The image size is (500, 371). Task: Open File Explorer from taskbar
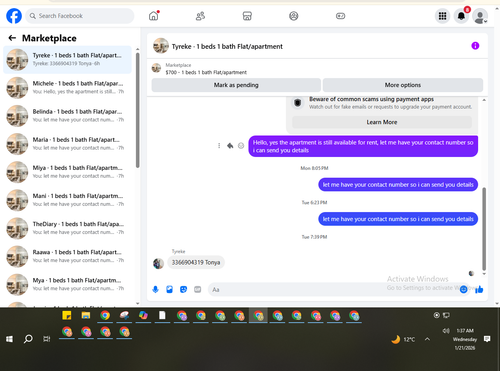(x=86, y=315)
